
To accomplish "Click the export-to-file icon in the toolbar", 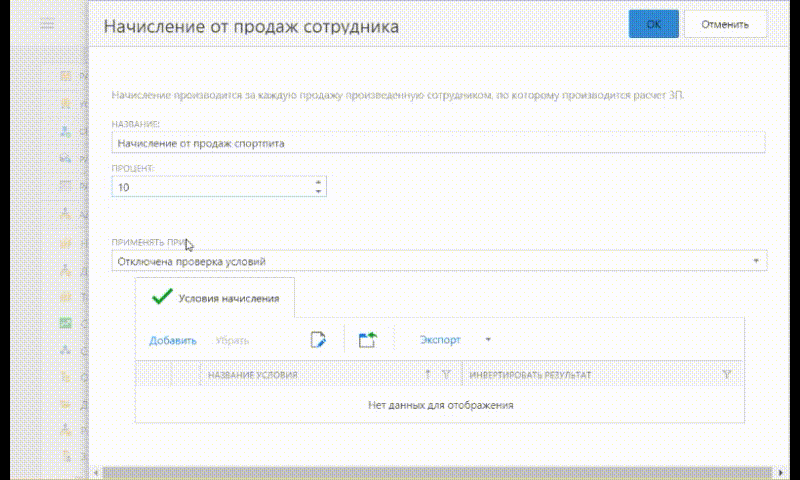I will (x=368, y=340).
